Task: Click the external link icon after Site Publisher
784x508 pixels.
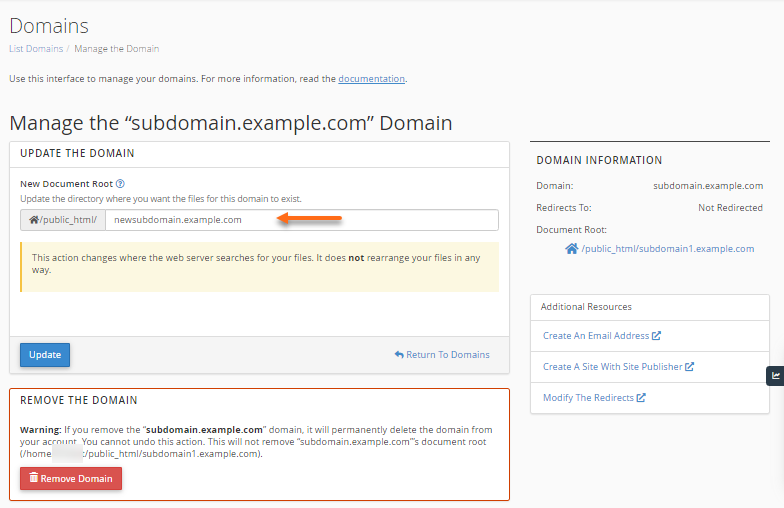Action: click(x=689, y=367)
